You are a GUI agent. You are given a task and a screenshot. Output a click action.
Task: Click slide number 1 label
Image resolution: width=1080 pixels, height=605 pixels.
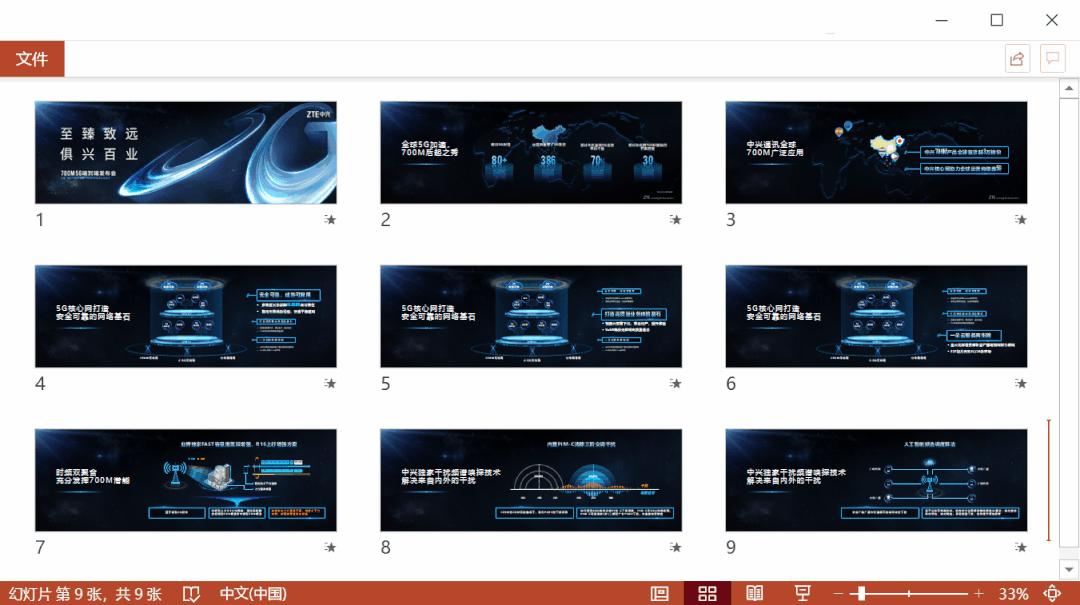pyautogui.click(x=40, y=220)
